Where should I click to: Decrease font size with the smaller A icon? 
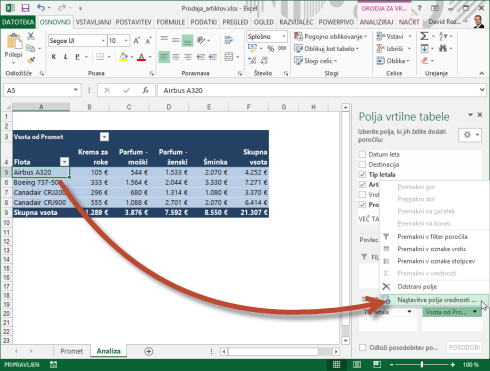point(148,41)
